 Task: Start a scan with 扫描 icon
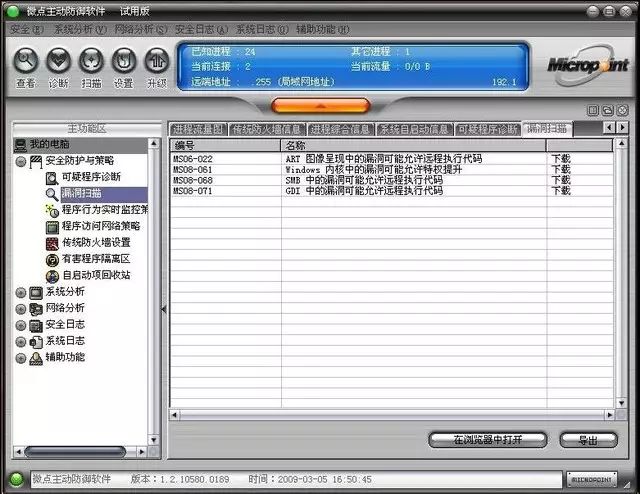tap(91, 61)
